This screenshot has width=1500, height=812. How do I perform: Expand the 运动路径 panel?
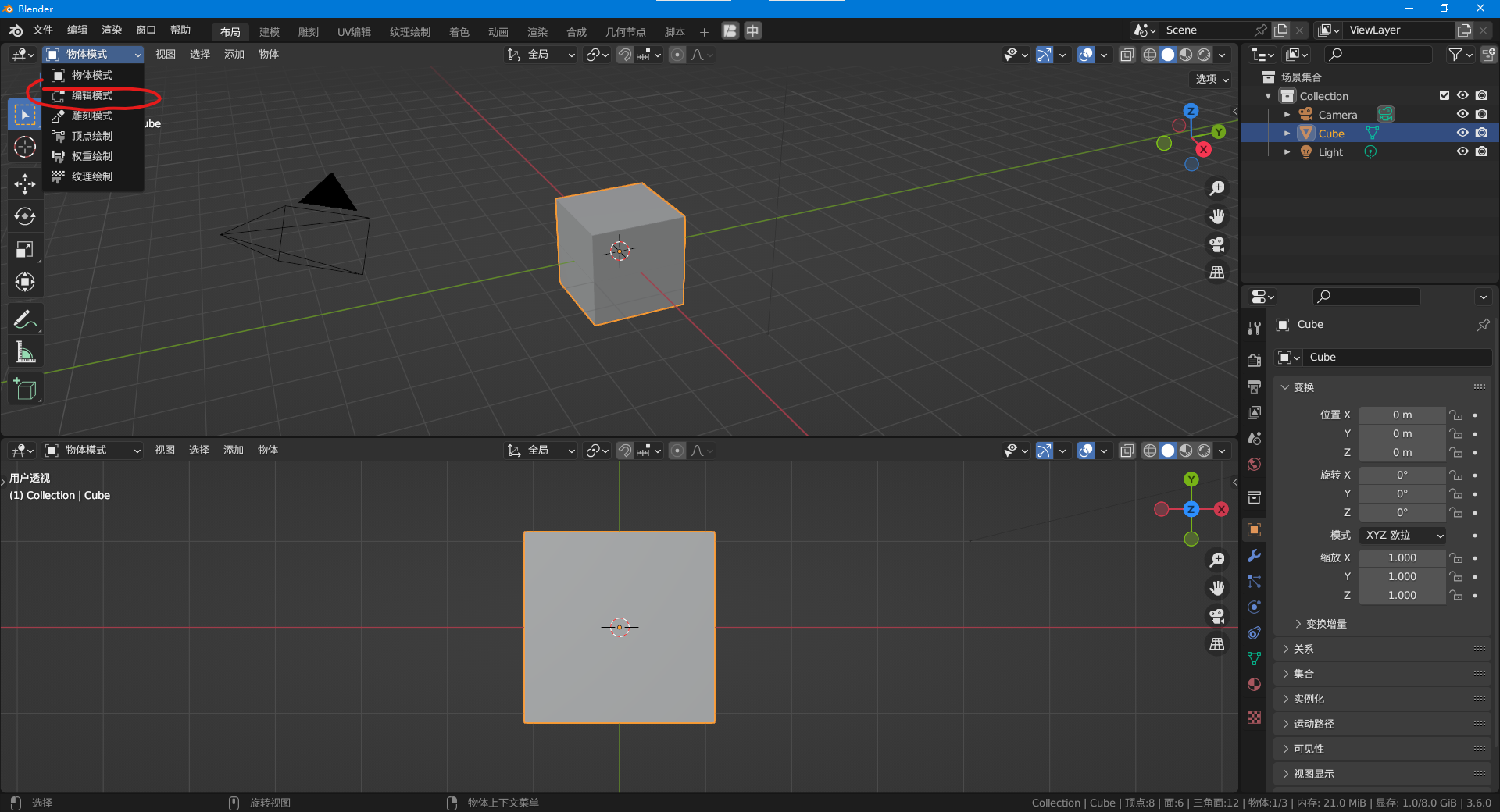[1383, 724]
